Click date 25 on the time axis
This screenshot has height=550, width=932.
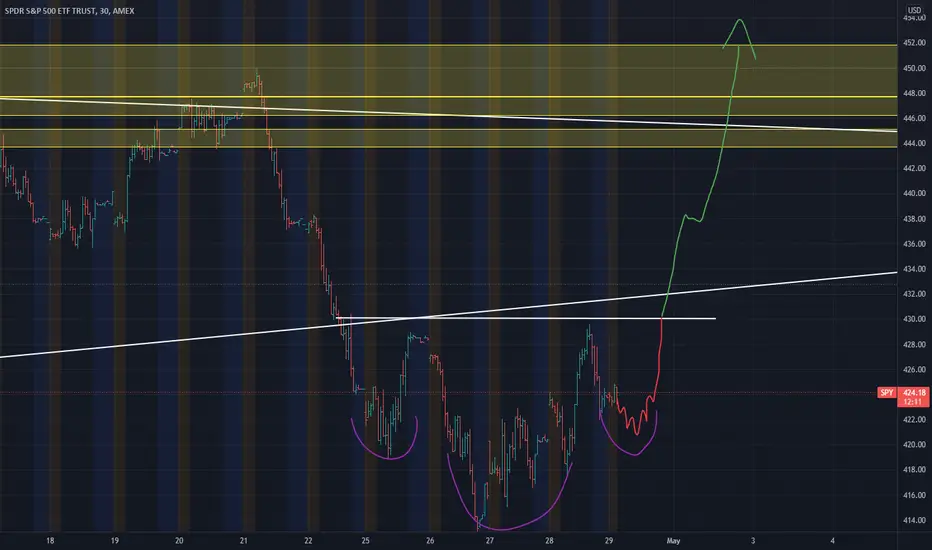coord(366,540)
